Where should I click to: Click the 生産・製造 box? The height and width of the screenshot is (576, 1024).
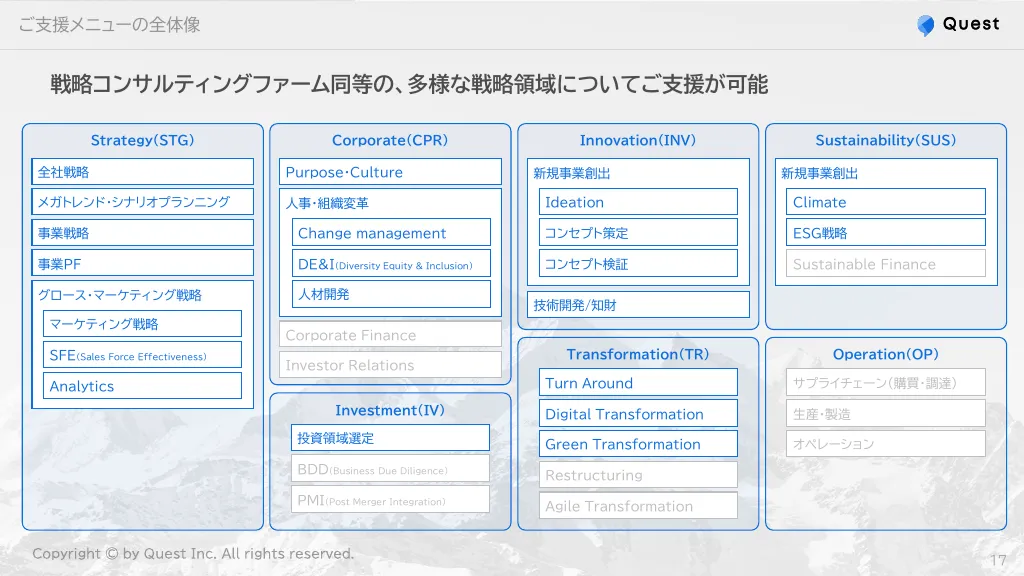tap(886, 413)
